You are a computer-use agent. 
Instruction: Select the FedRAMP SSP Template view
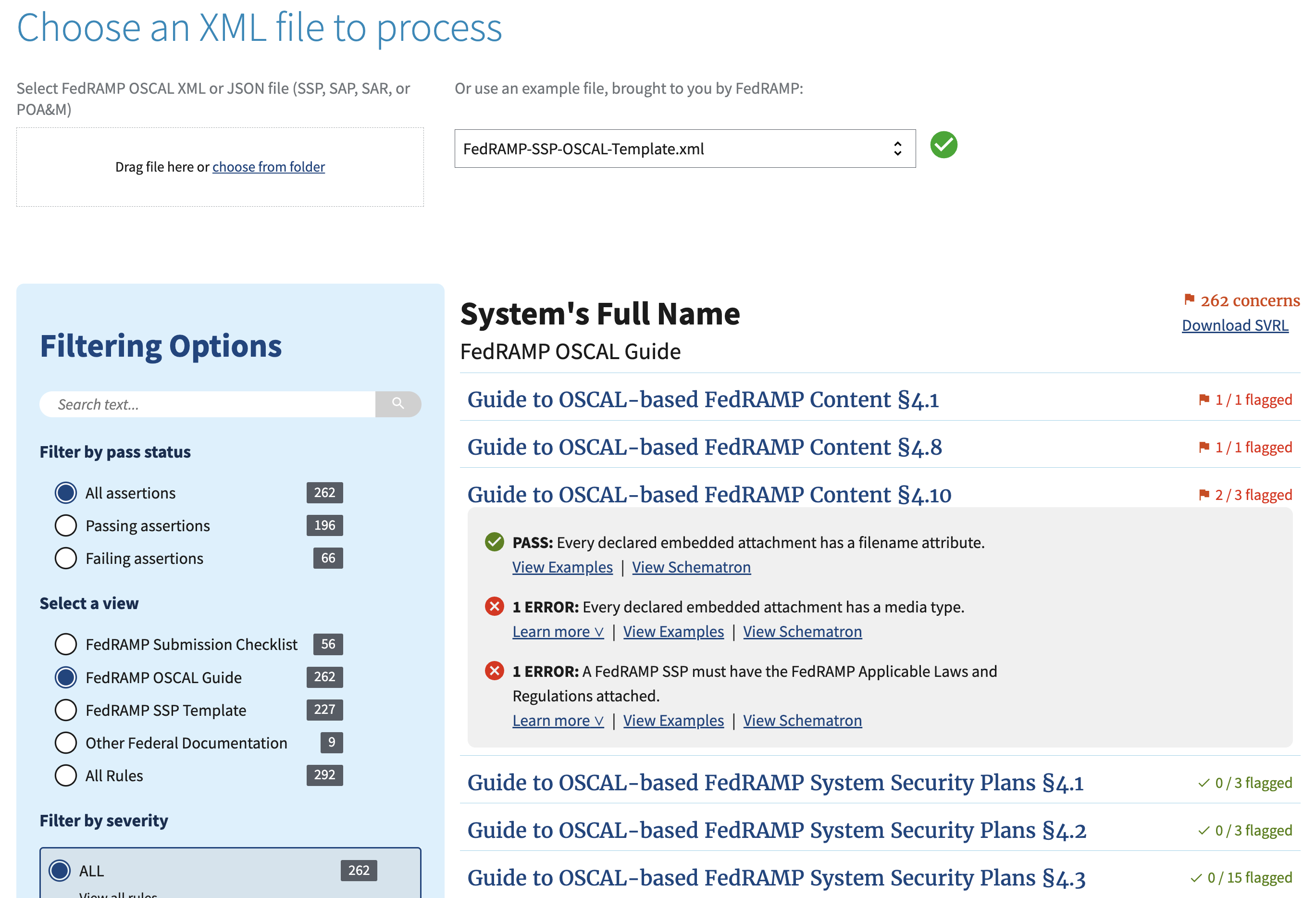tap(66, 710)
